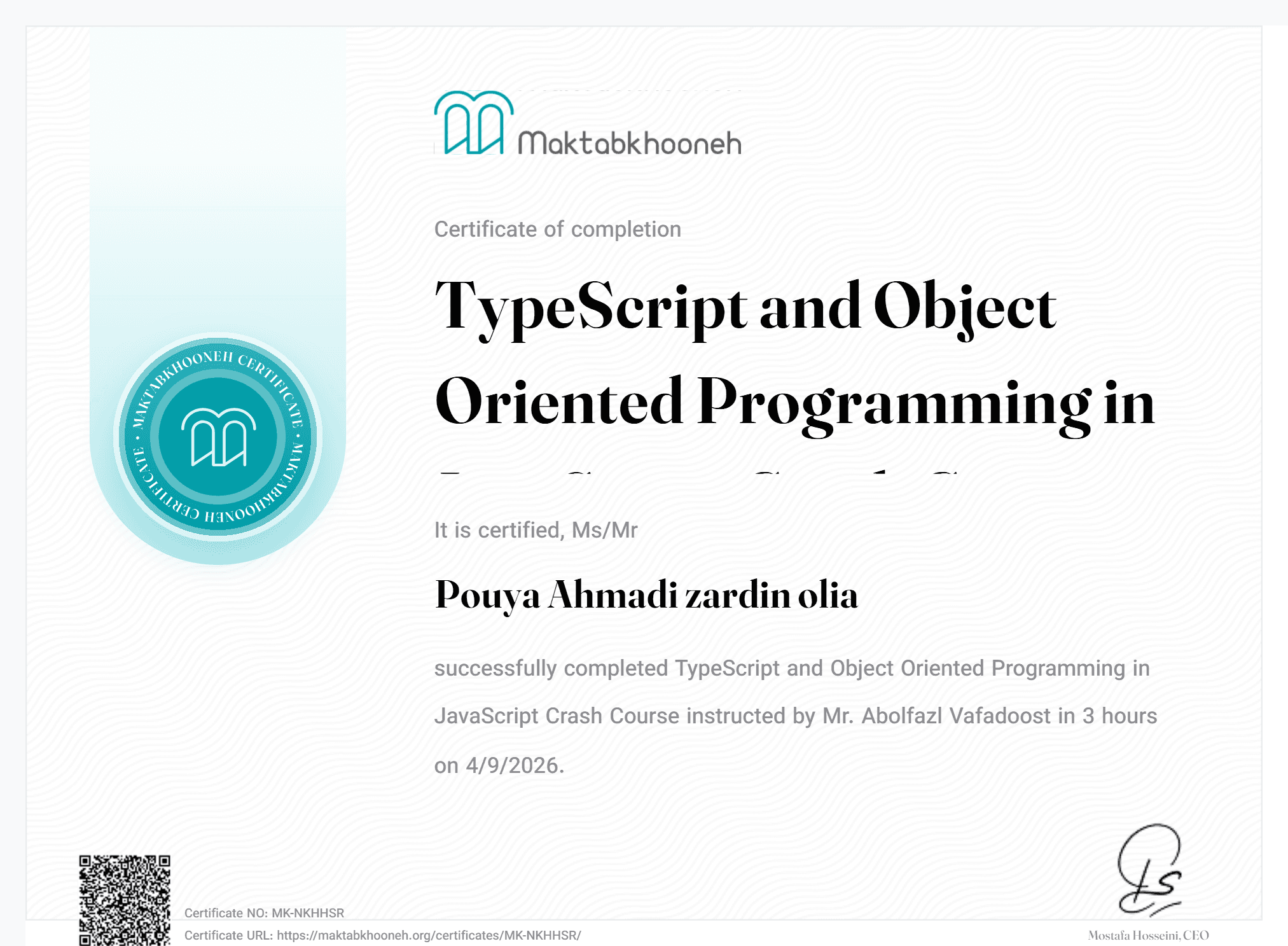The height and width of the screenshot is (946, 1288).
Task: Click 'Mostafa Hosseini, CEO' caption
Action: [x=1148, y=935]
